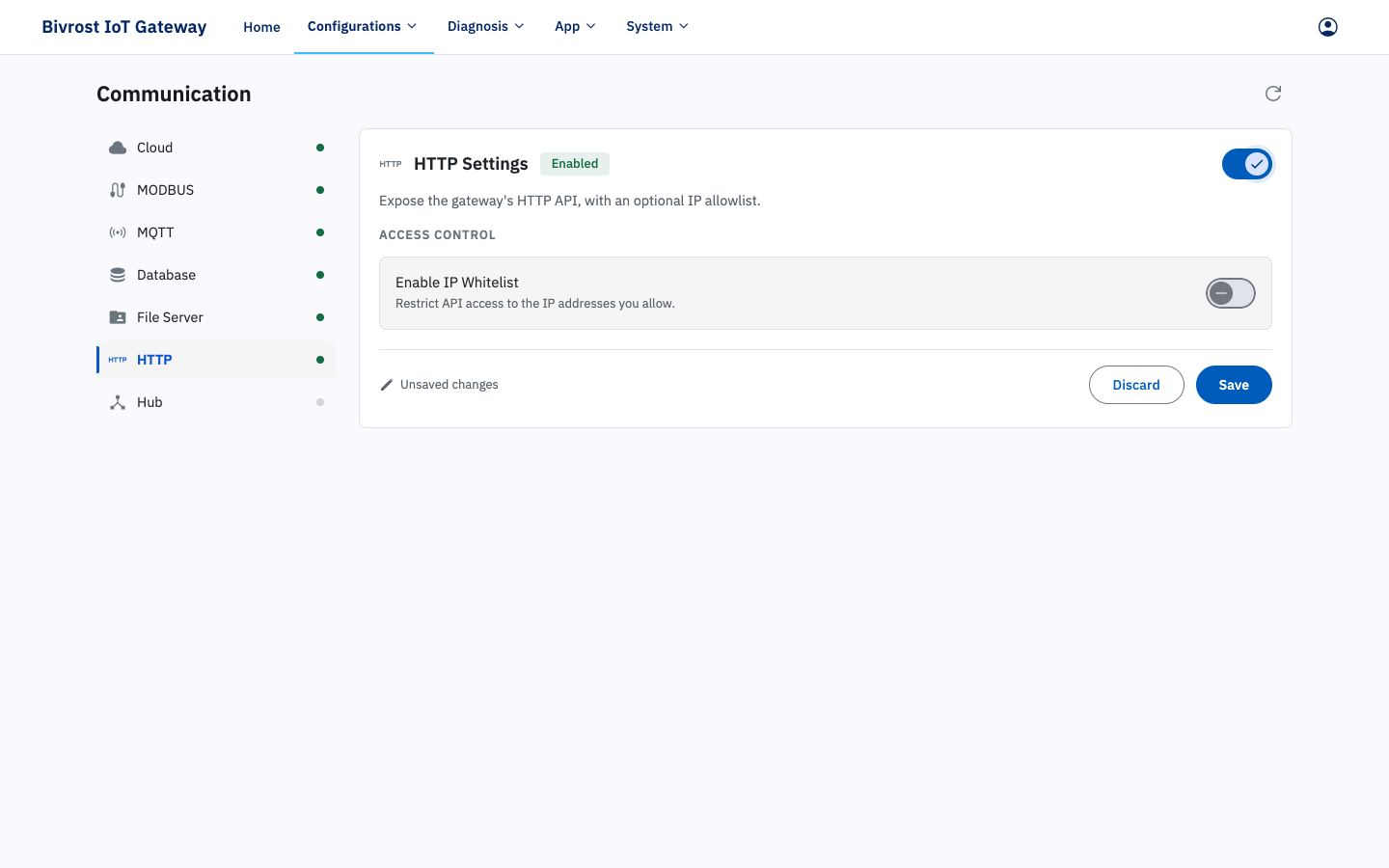Click the Enabled status badge

(x=575, y=164)
